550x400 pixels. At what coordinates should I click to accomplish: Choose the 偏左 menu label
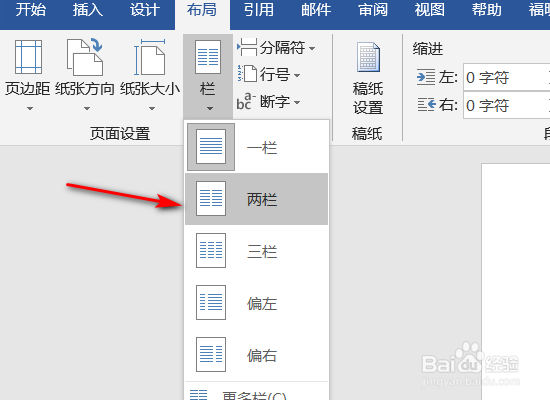pyautogui.click(x=262, y=303)
